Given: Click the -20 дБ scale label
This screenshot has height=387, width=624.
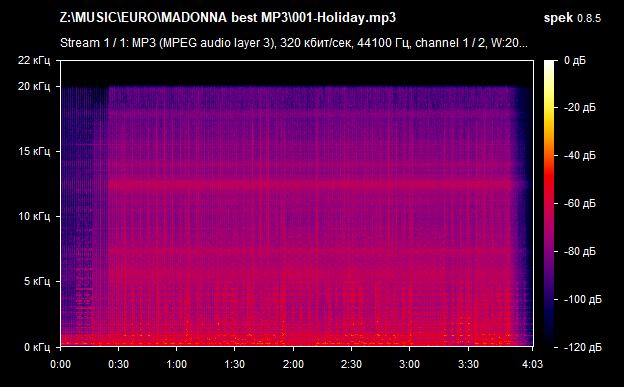Looking at the screenshot, I should tap(579, 108).
